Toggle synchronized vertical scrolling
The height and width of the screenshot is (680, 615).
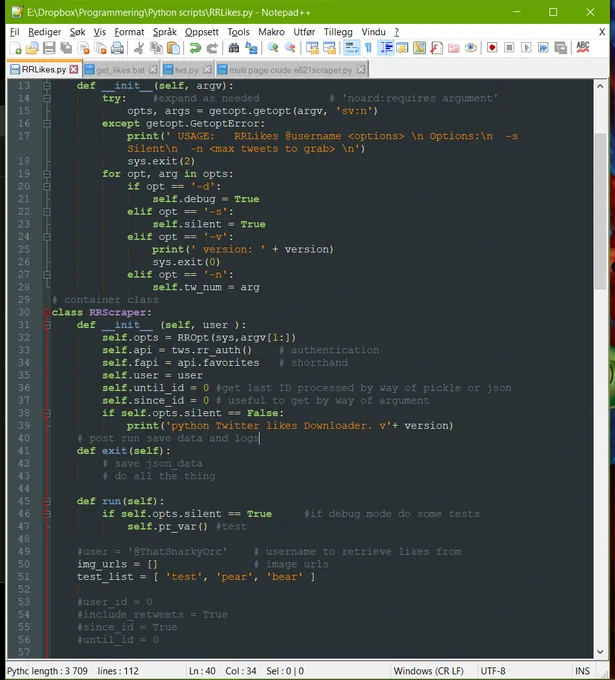pos(312,48)
